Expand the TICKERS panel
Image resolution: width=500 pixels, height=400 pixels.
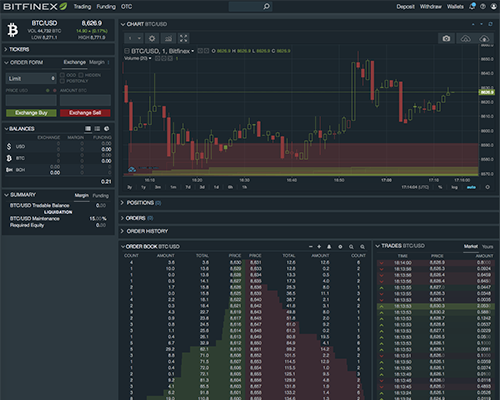[6, 49]
